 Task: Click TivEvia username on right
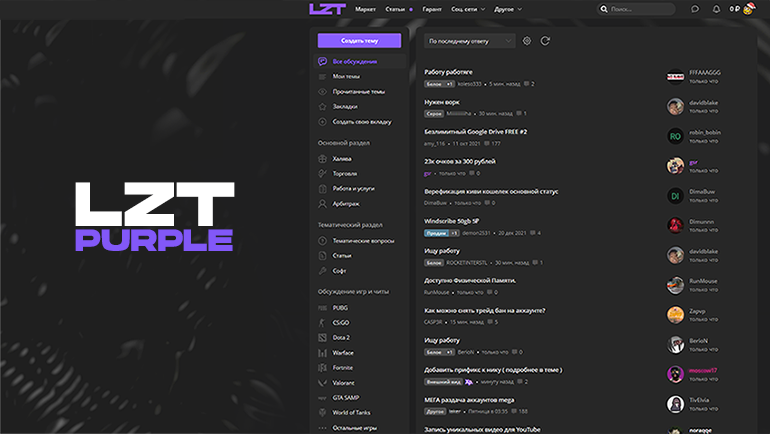click(x=699, y=400)
